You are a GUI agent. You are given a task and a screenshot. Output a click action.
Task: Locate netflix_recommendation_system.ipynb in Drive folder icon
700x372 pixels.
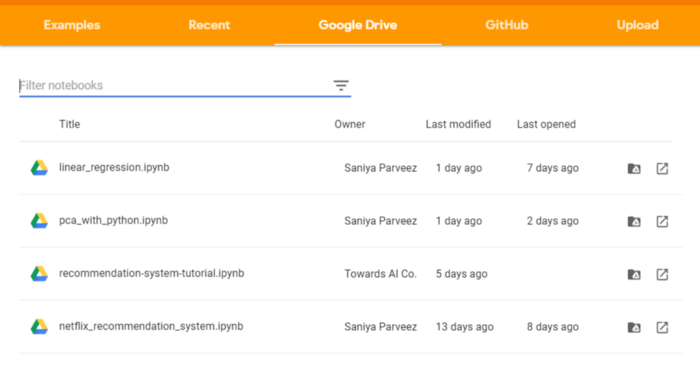(634, 327)
